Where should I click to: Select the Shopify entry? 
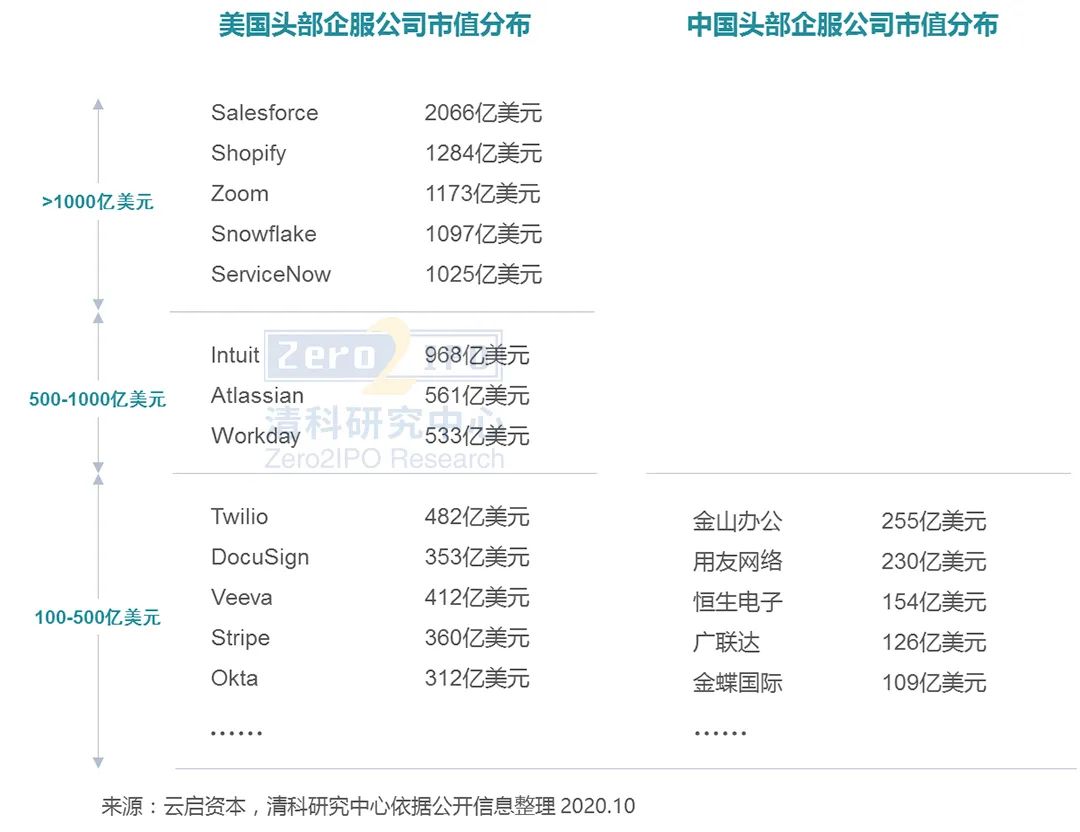[247, 153]
